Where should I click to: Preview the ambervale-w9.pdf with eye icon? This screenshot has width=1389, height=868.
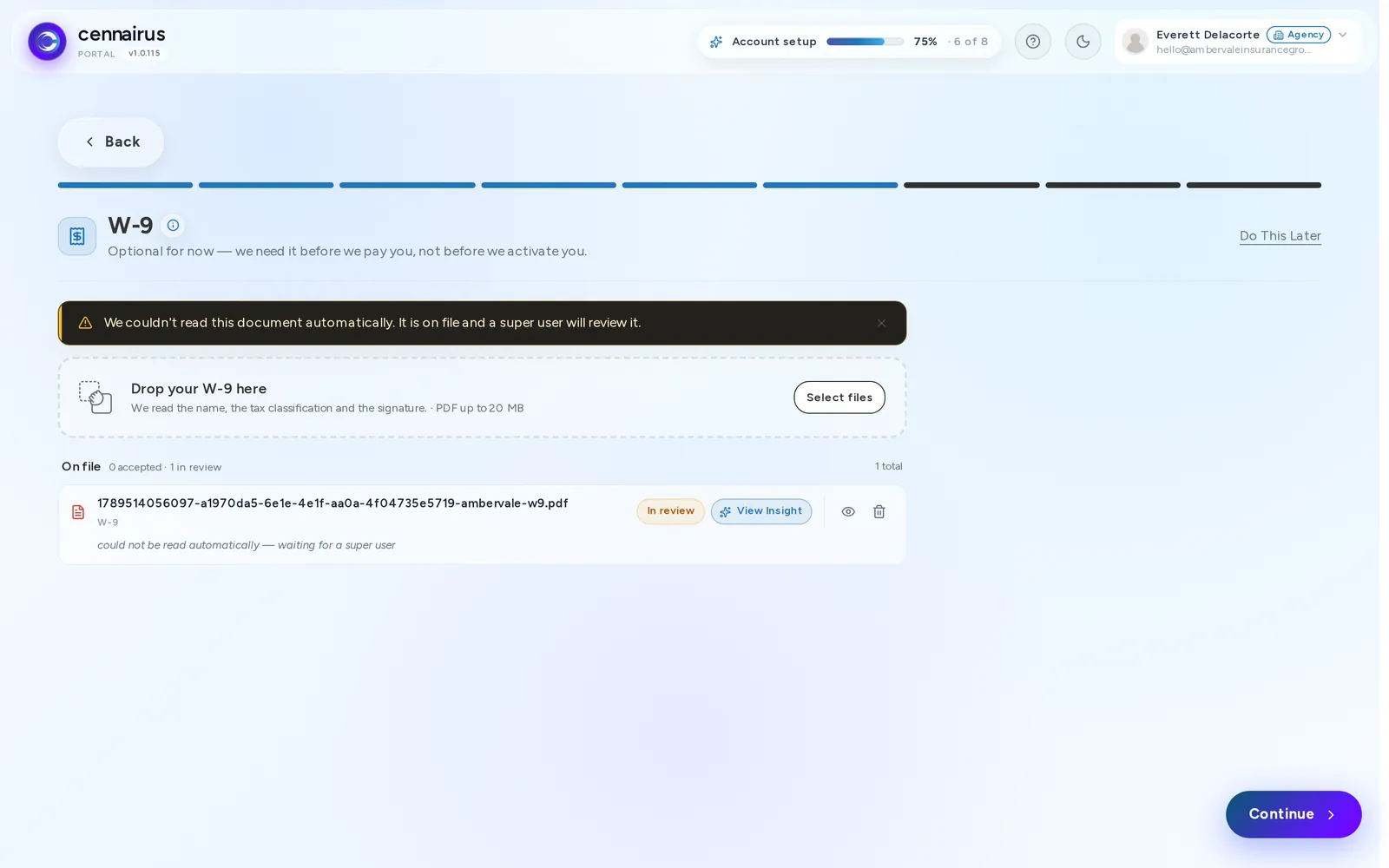(848, 512)
